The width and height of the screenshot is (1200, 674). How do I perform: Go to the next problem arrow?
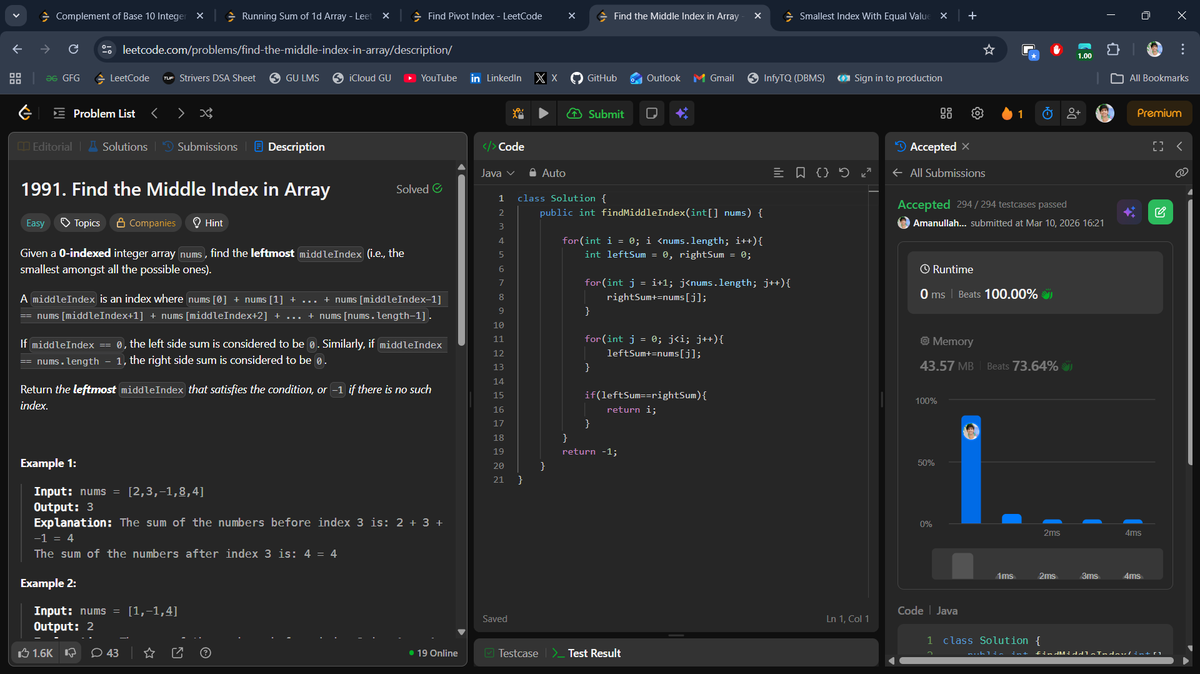pos(180,113)
